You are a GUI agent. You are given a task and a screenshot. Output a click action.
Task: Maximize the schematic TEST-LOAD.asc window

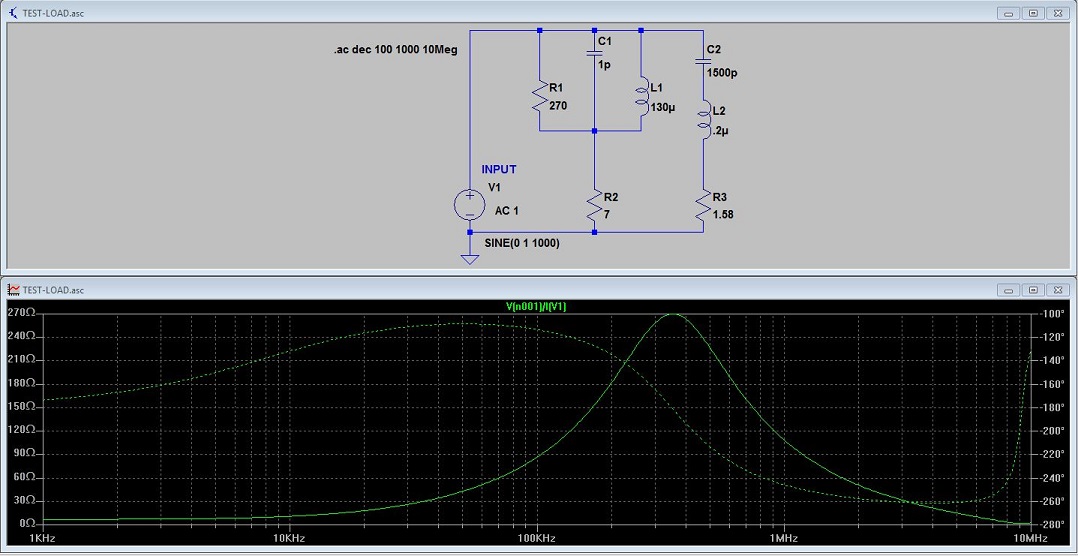pyautogui.click(x=1033, y=13)
